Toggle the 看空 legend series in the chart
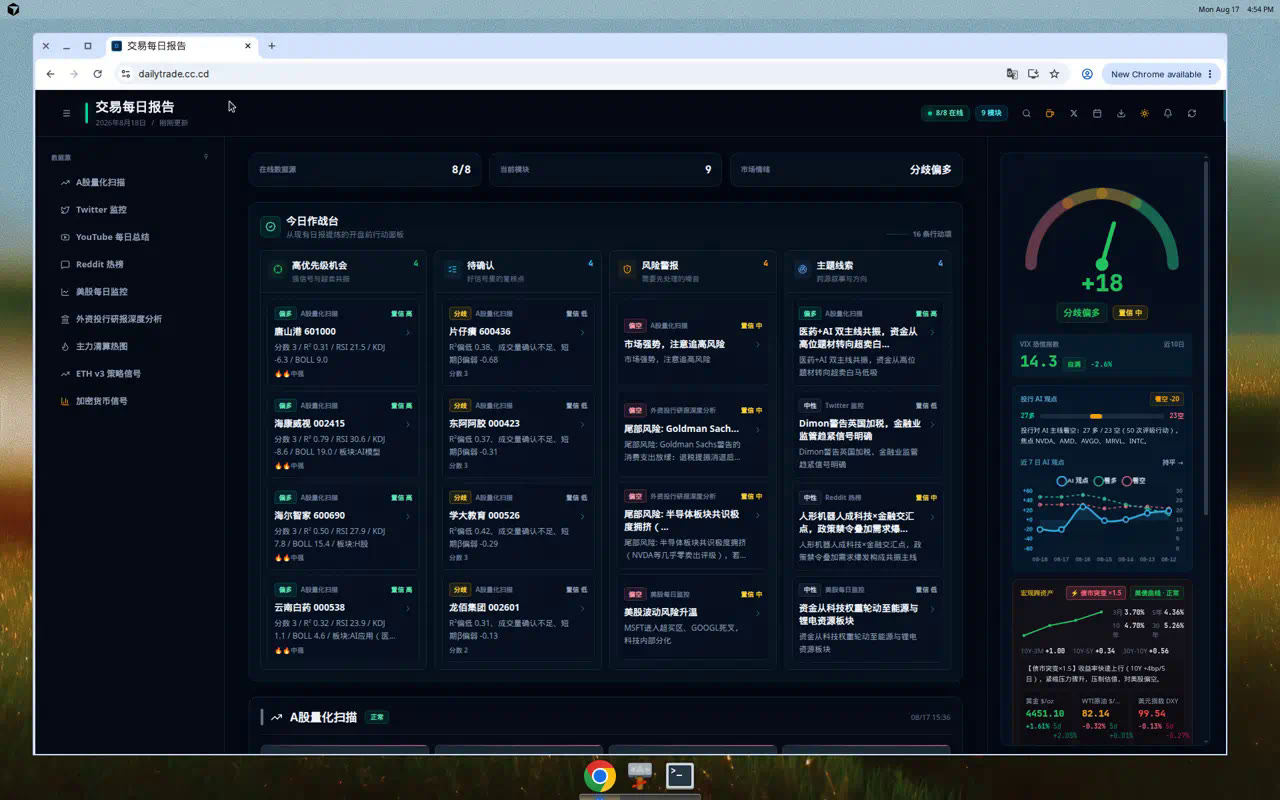This screenshot has height=800, width=1280. (x=1134, y=481)
